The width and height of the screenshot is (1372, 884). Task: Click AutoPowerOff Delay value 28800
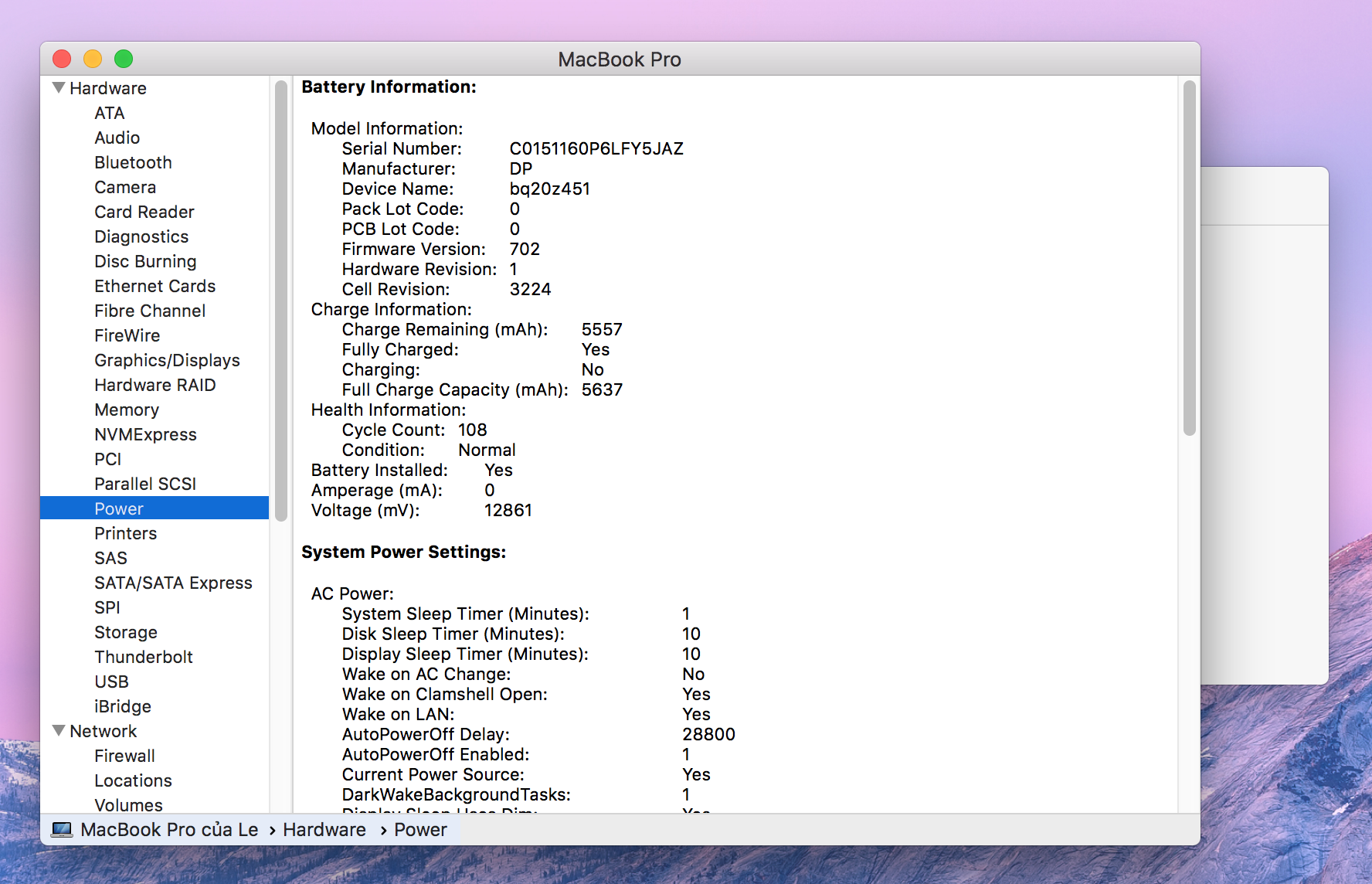tap(708, 734)
